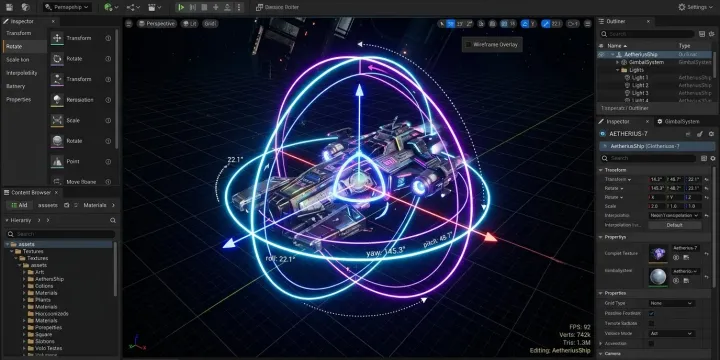
Task: Open the Perspective view mode menu
Action: (x=157, y=23)
